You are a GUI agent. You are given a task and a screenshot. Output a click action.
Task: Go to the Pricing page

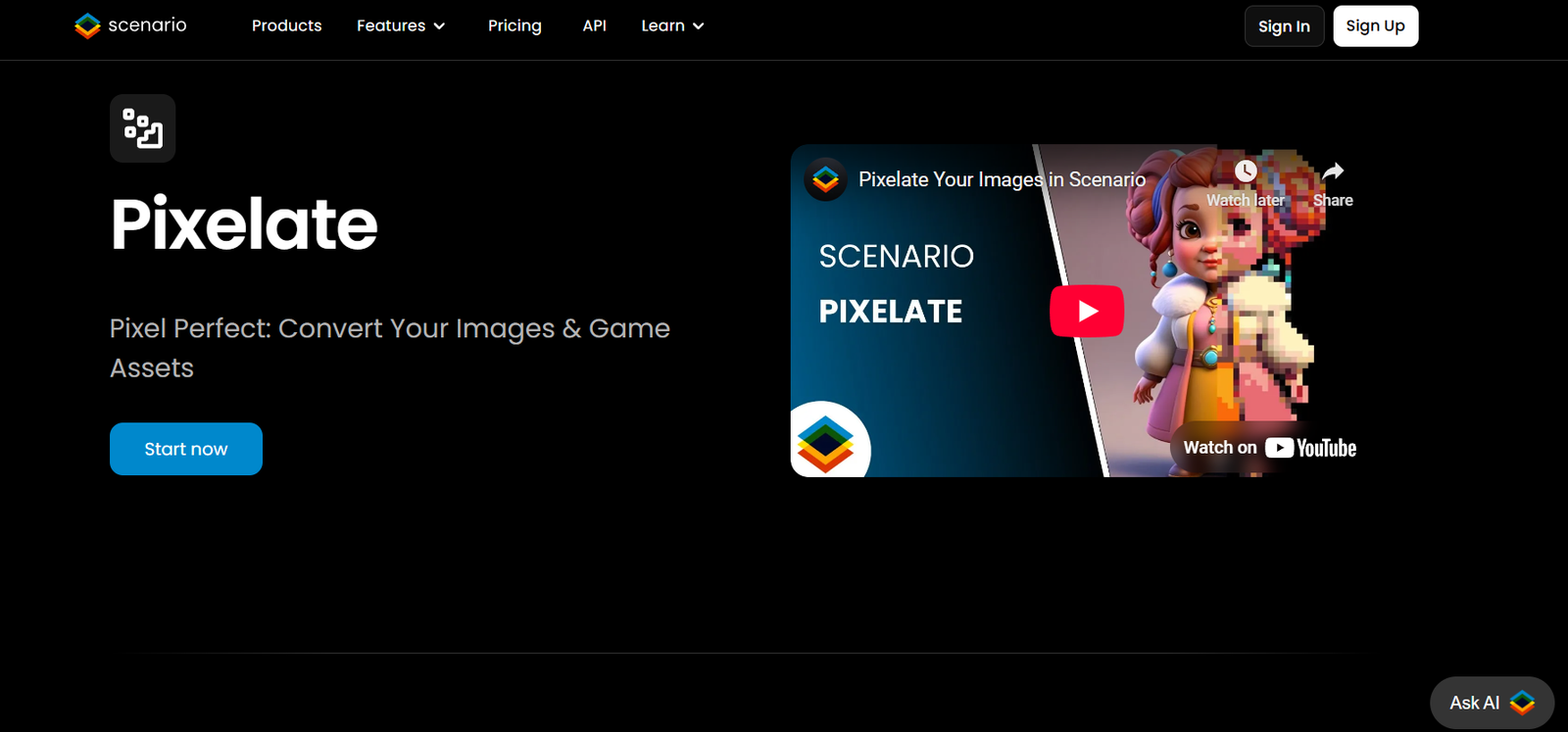click(x=514, y=25)
